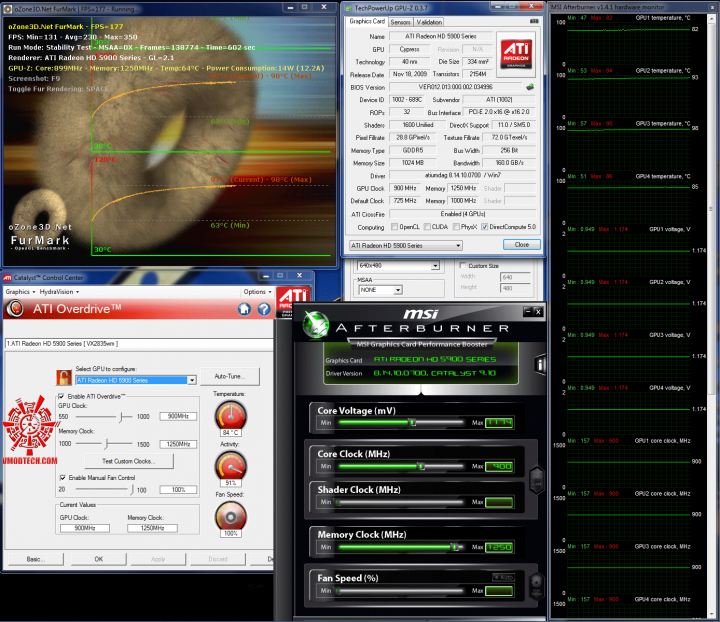The image size is (720, 622).
Task: Click the Activity gauge showing 91%
Action: pos(231,466)
